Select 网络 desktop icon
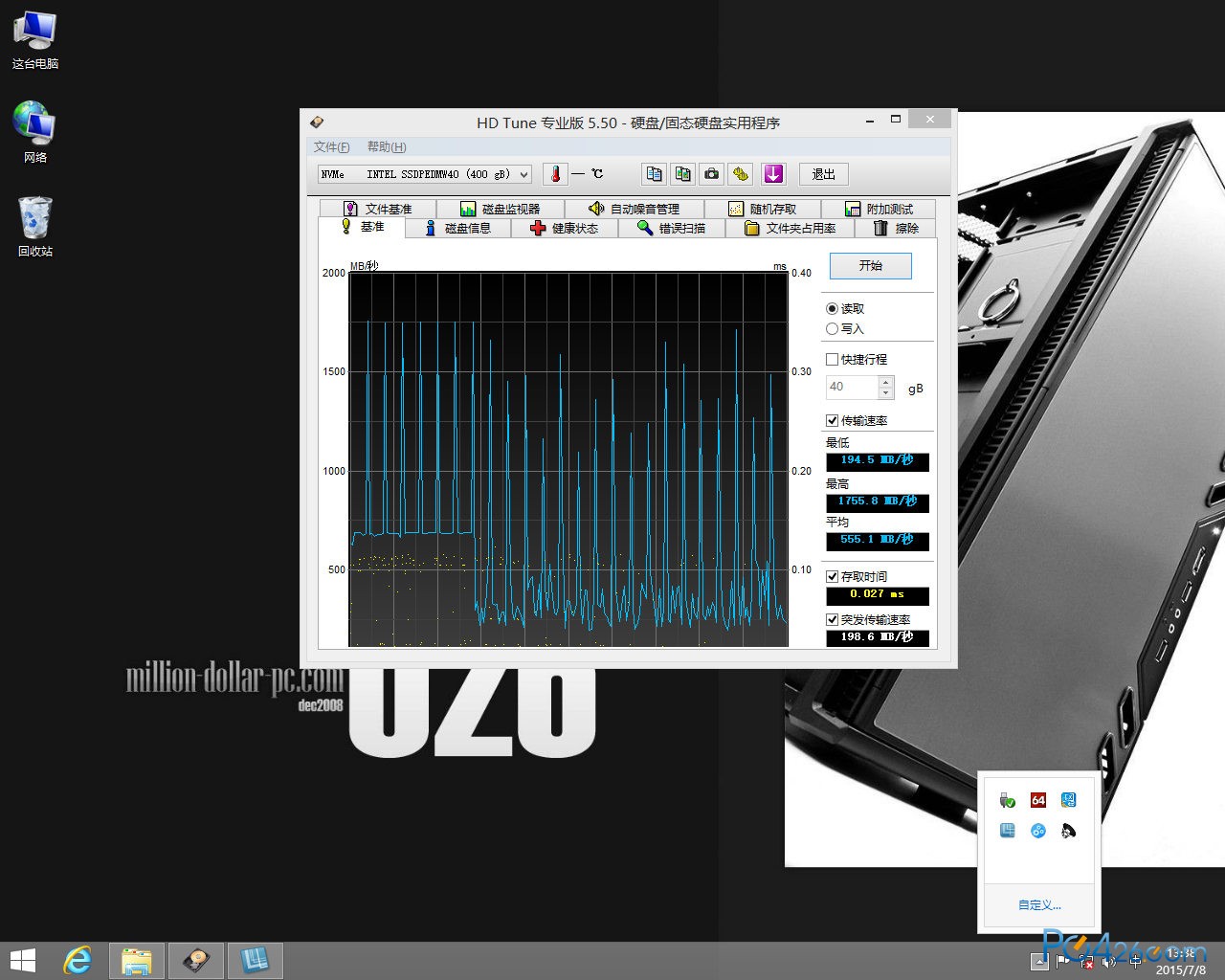 tap(35, 132)
